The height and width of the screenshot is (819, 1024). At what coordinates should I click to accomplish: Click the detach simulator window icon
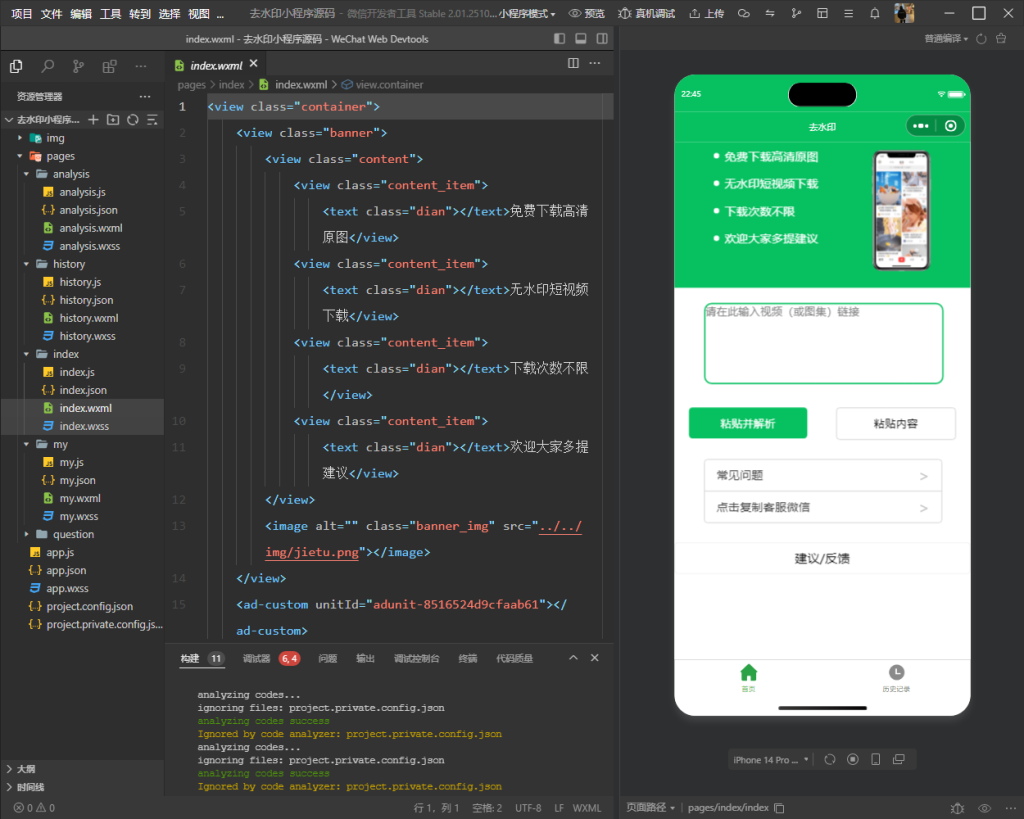pyautogui.click(x=899, y=760)
